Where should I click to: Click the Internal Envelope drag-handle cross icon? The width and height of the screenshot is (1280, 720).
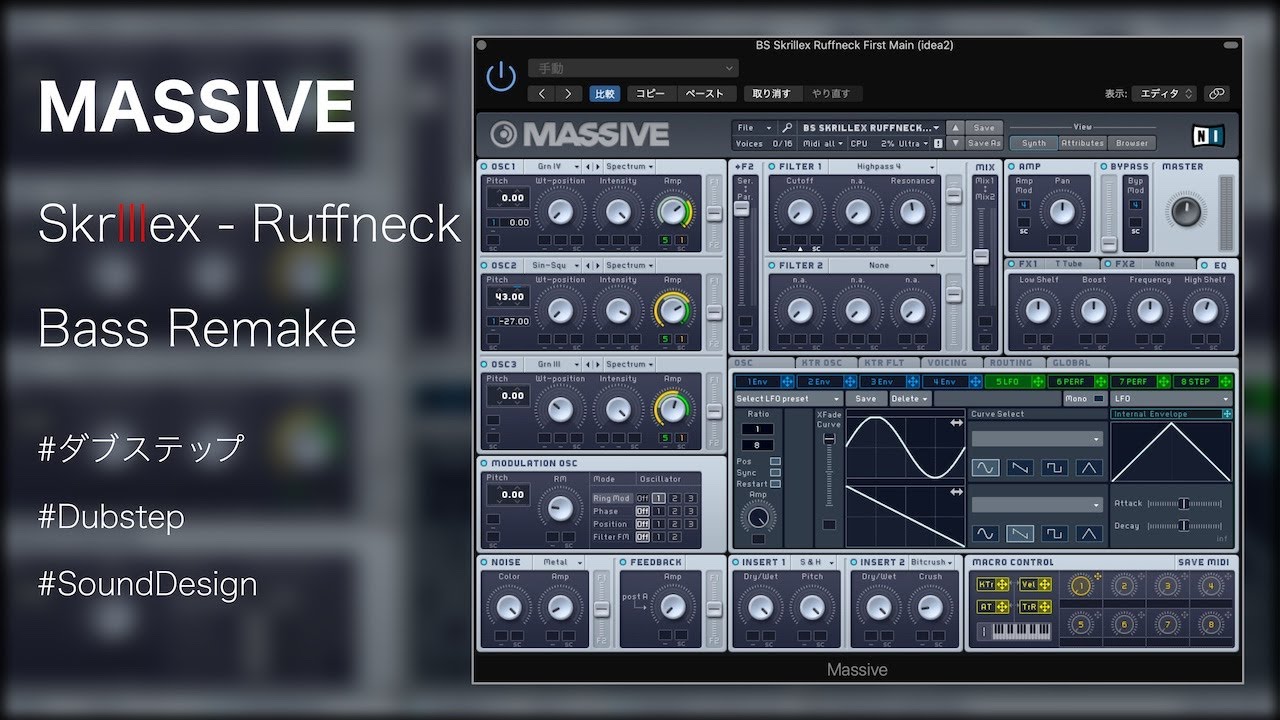click(1227, 414)
